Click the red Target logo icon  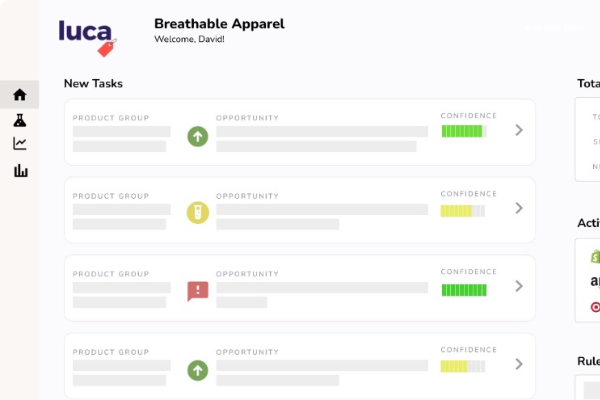point(595,306)
